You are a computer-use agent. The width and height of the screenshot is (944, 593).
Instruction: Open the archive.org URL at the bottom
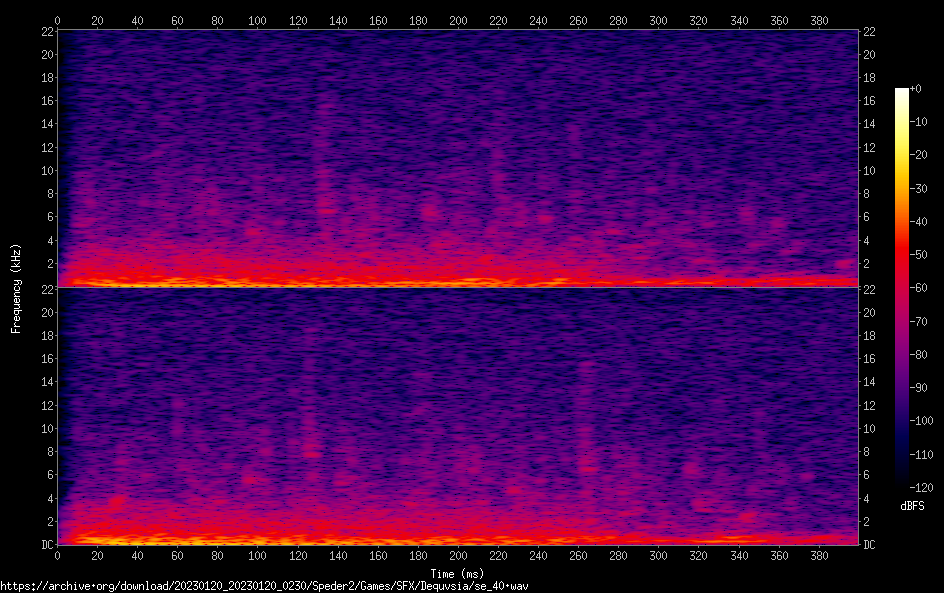[264, 585]
